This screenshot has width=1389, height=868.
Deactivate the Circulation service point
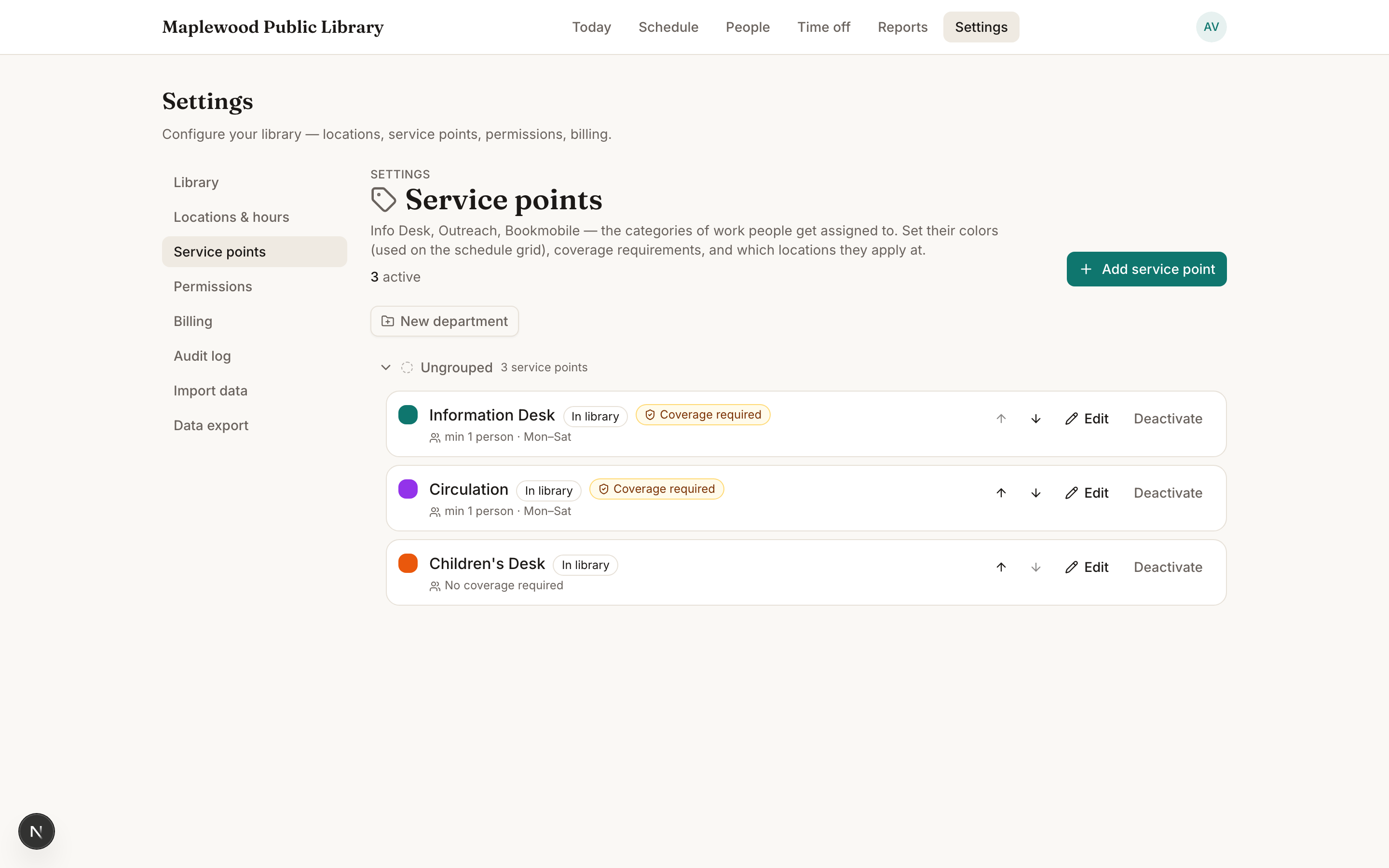(1168, 492)
